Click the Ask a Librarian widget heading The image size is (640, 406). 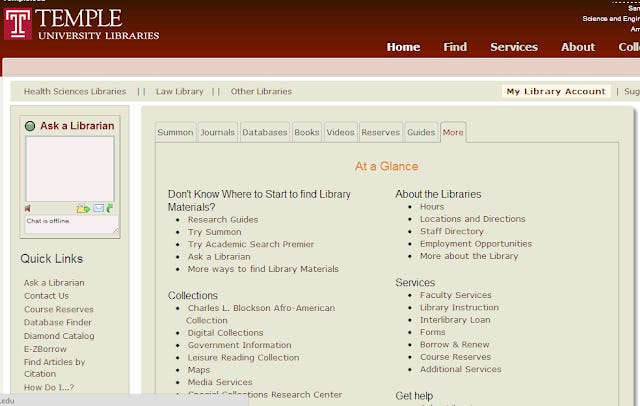tap(77, 126)
